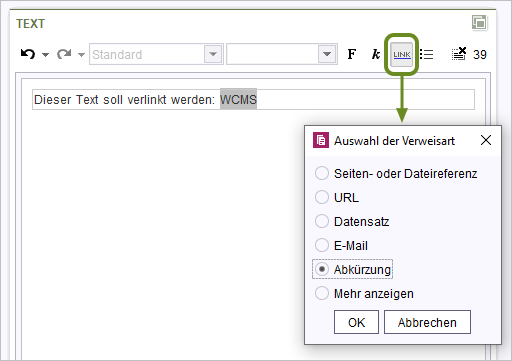Select Seiten- oder Dateireferenz radio option
Screen dimensions: 512x361
[322, 173]
